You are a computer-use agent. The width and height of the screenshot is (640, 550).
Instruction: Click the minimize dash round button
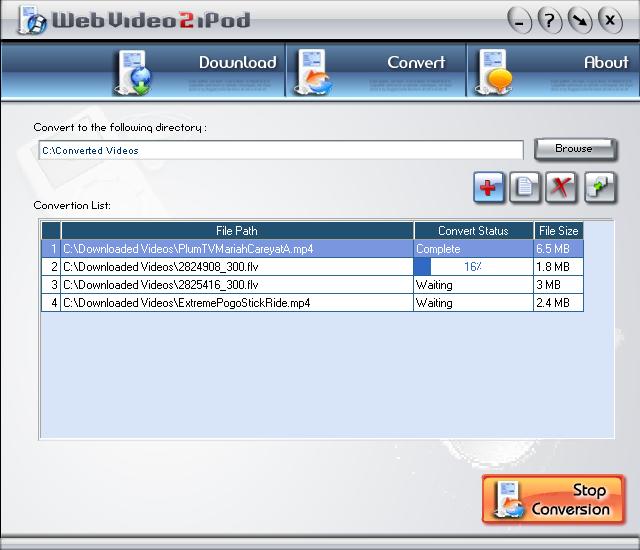point(520,21)
